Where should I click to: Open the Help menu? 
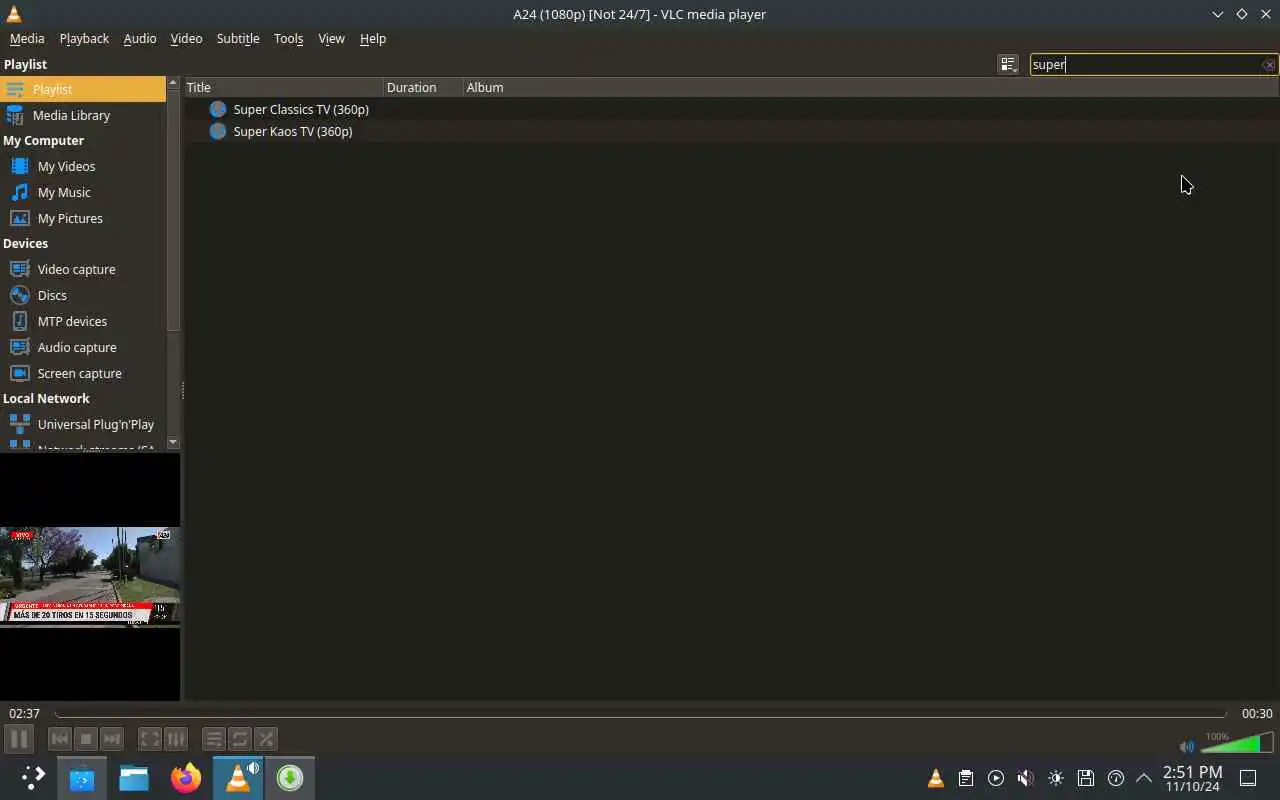coord(373,38)
